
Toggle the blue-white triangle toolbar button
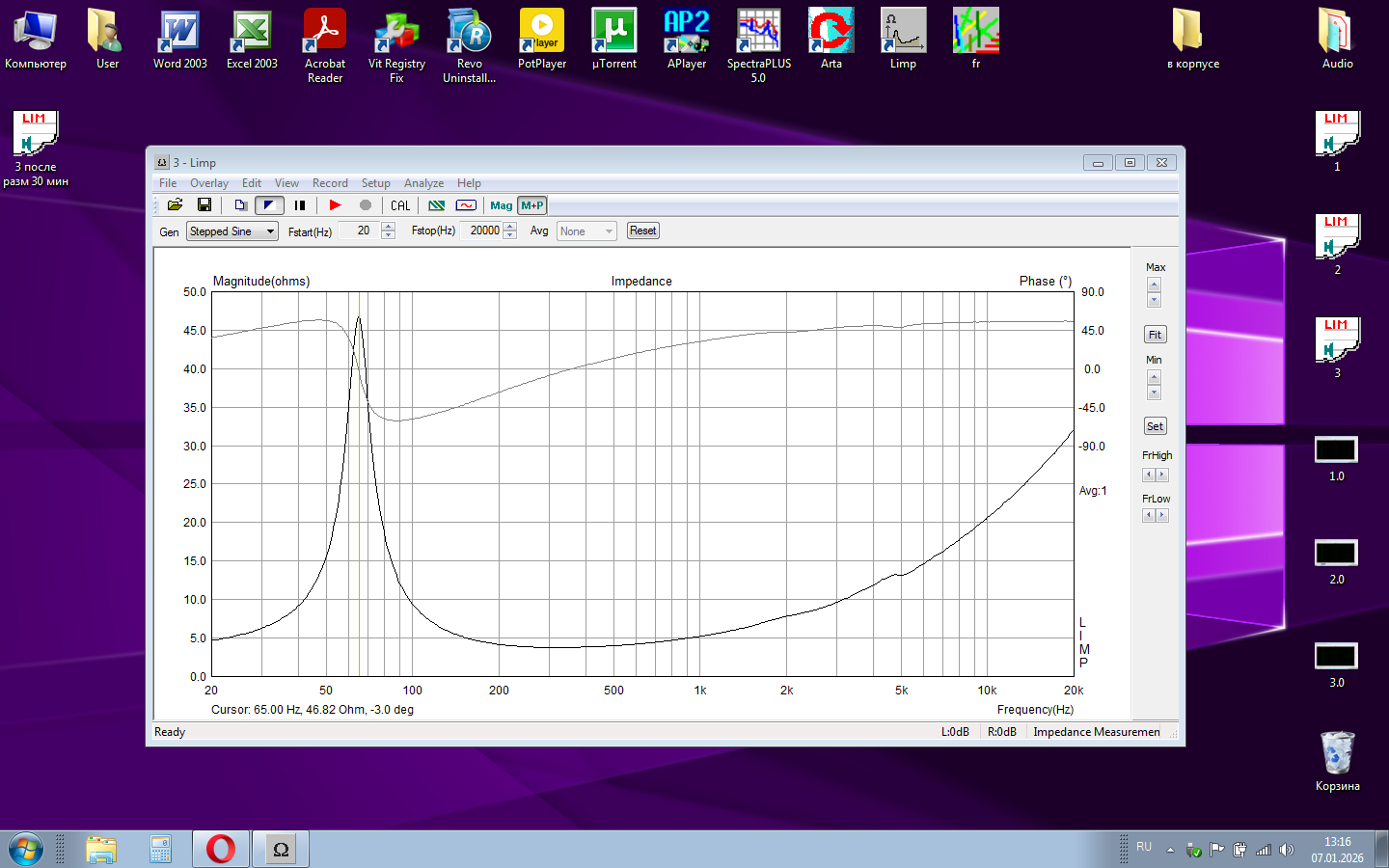(x=269, y=205)
